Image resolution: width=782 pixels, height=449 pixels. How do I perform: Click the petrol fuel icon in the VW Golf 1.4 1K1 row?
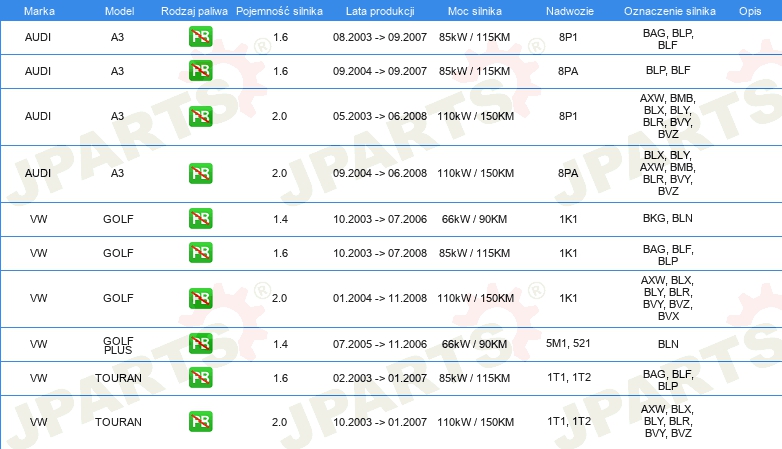(200, 219)
